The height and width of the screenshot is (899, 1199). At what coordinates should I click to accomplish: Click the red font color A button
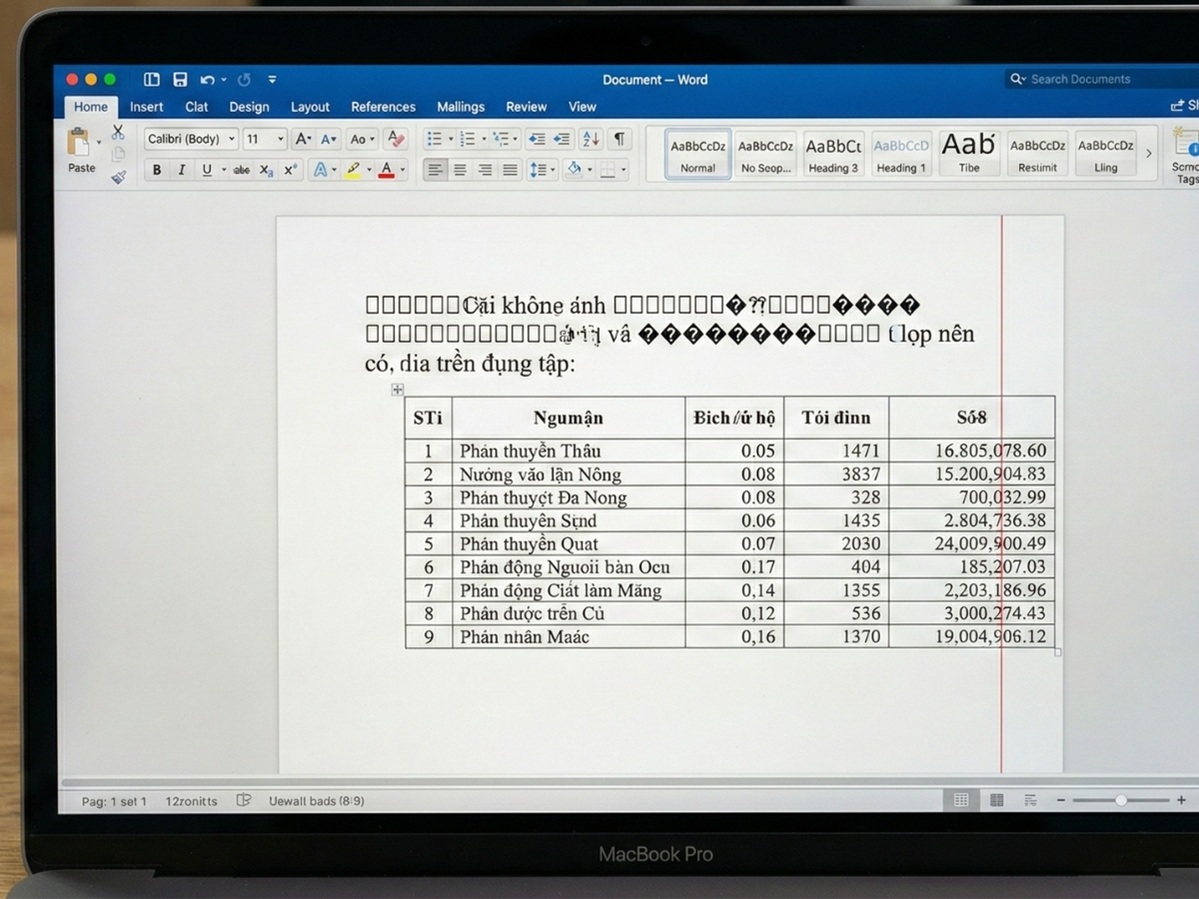click(387, 170)
